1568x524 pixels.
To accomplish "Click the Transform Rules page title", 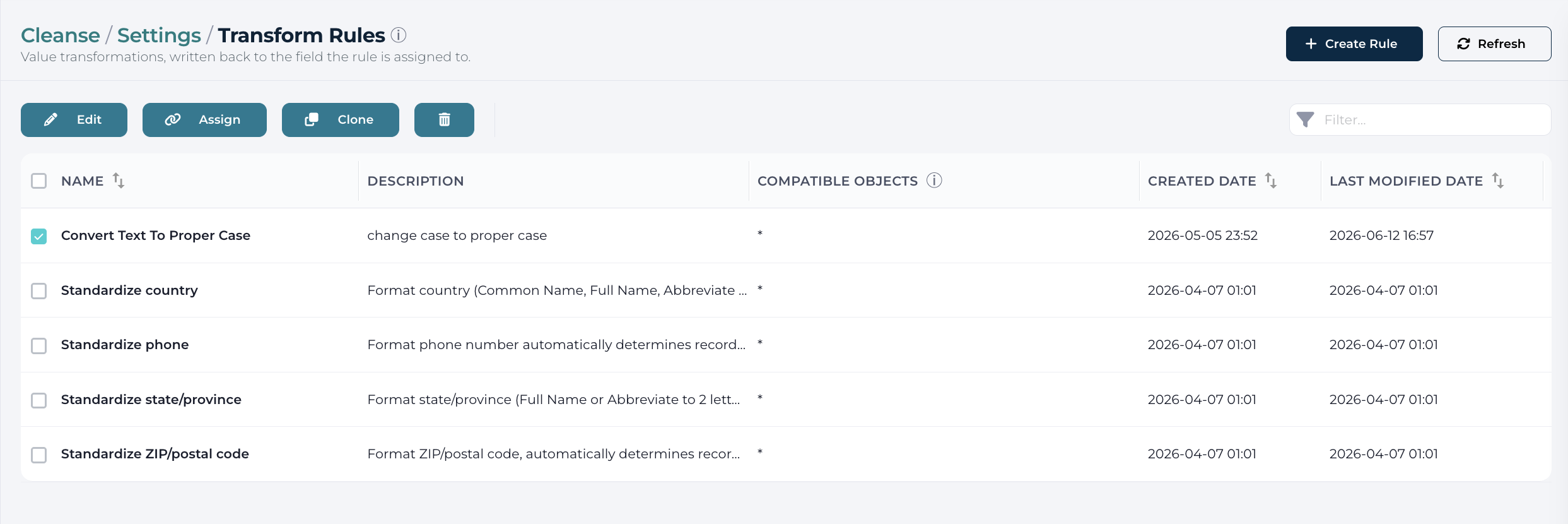I will (301, 35).
